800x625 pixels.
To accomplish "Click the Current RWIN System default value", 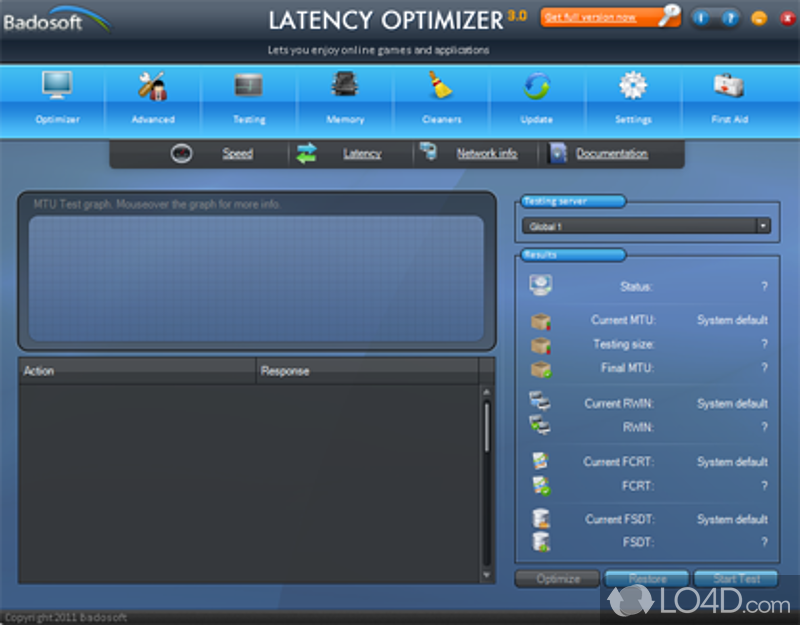I will [x=732, y=404].
